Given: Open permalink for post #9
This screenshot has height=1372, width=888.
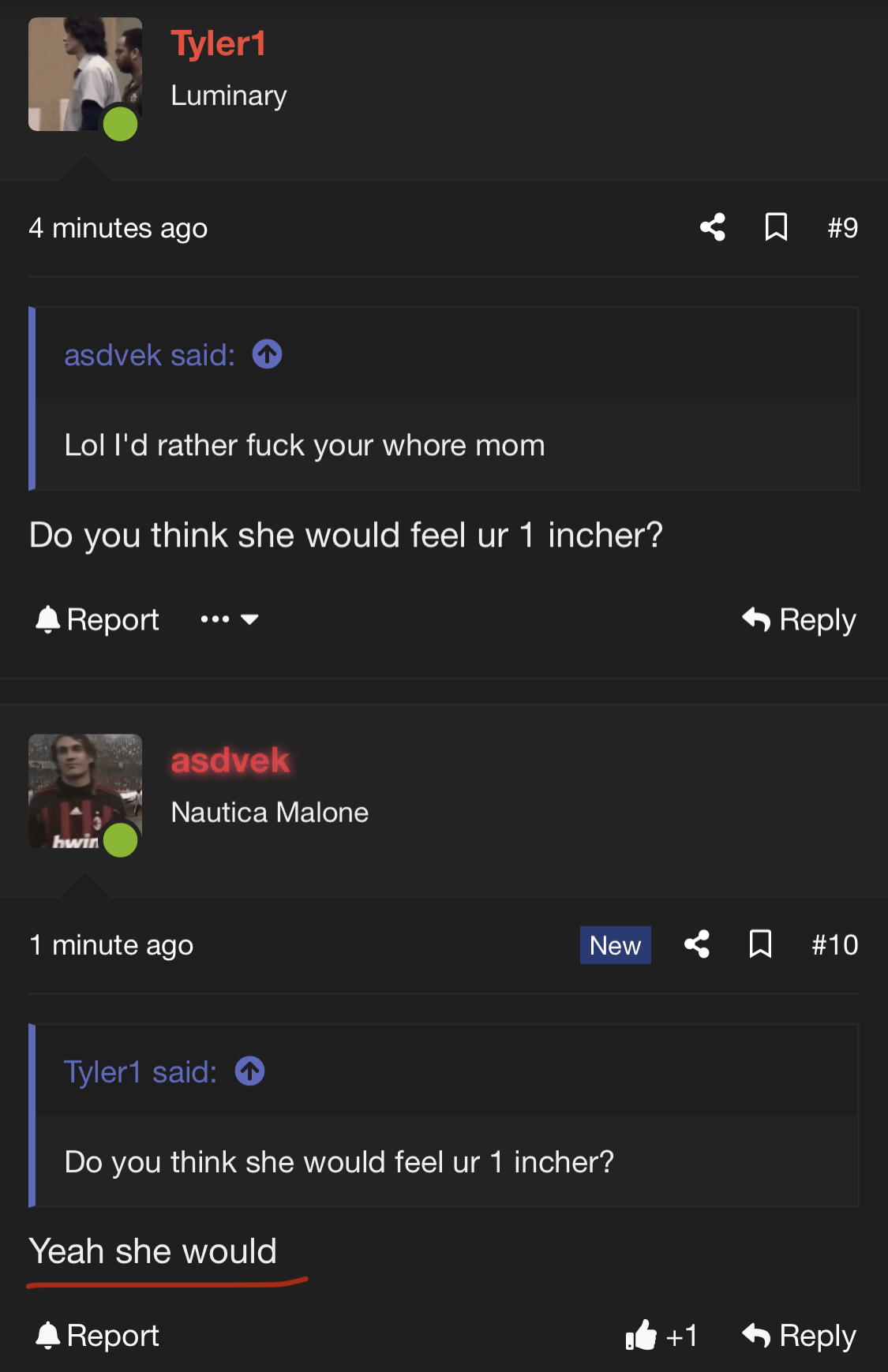Looking at the screenshot, I should tap(842, 228).
